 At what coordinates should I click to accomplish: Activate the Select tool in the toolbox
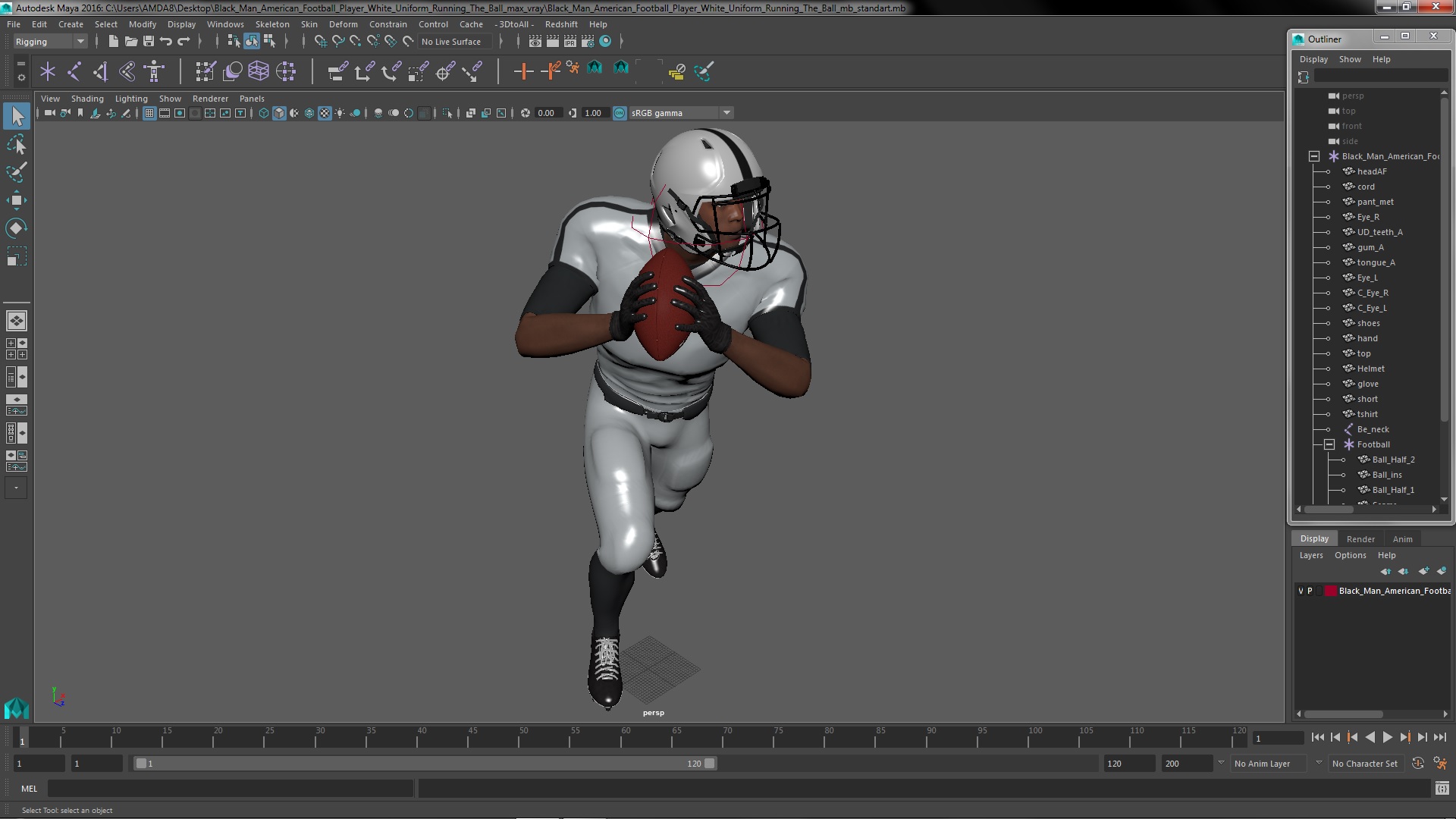pos(17,116)
